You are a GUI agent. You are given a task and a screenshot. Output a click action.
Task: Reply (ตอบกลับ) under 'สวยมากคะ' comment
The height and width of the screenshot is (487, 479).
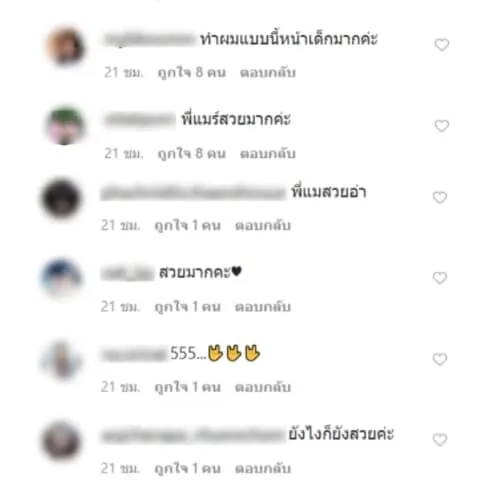pyautogui.click(x=263, y=307)
